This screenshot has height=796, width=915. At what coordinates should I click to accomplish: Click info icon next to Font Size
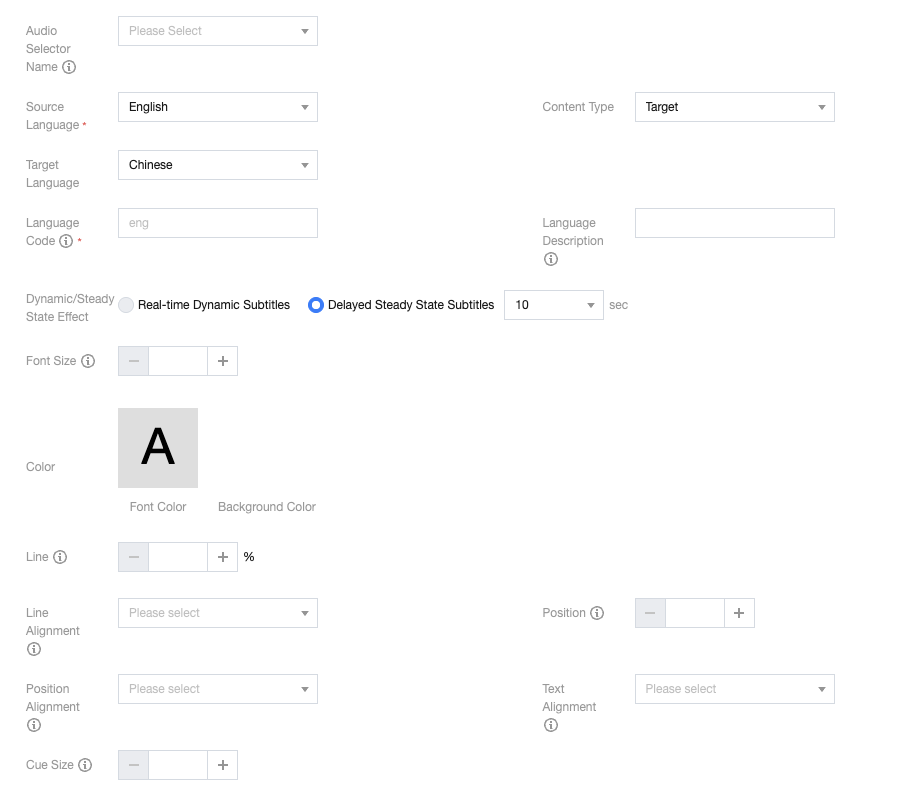pyautogui.click(x=88, y=361)
